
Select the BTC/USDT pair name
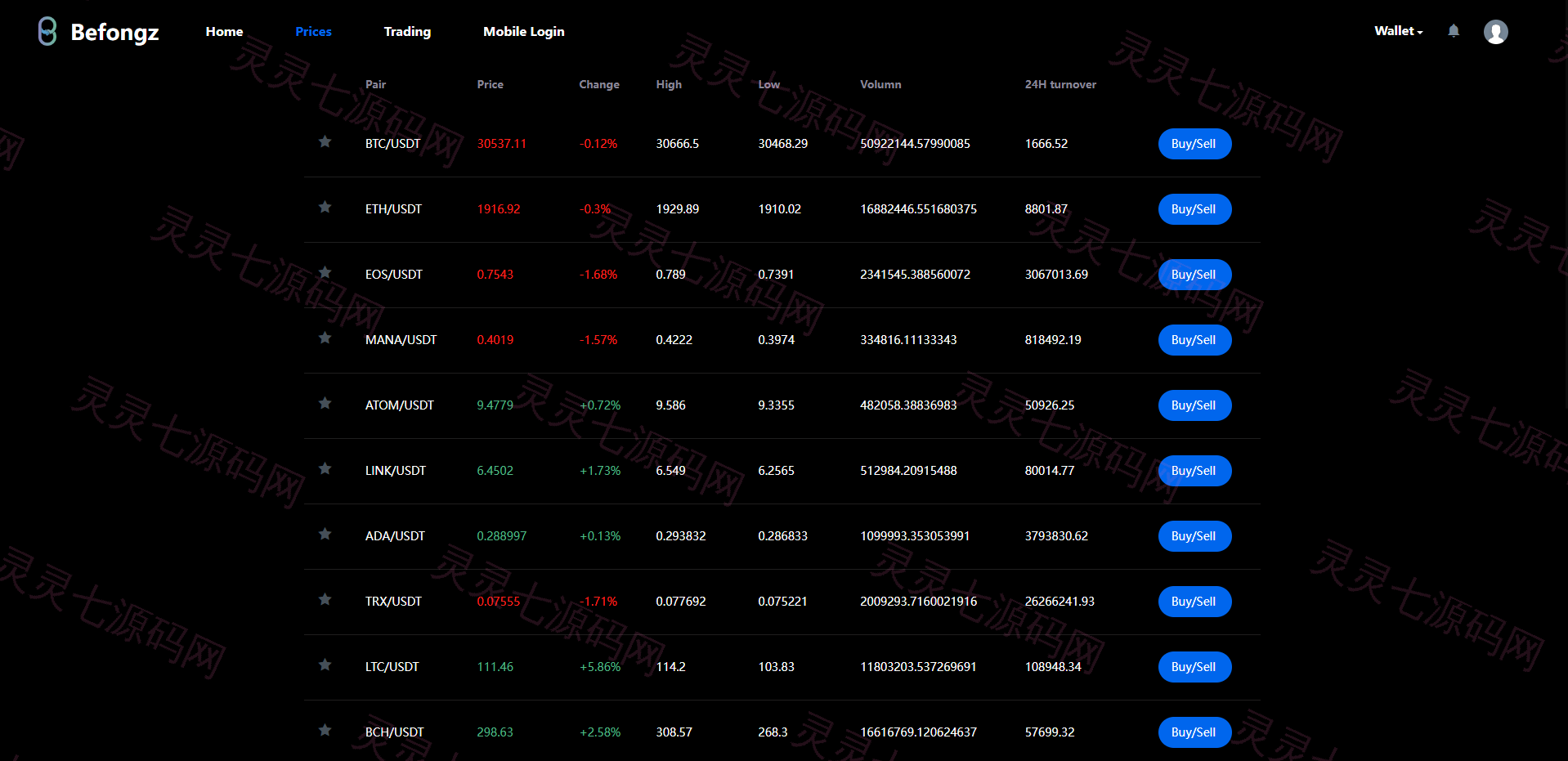pos(392,144)
